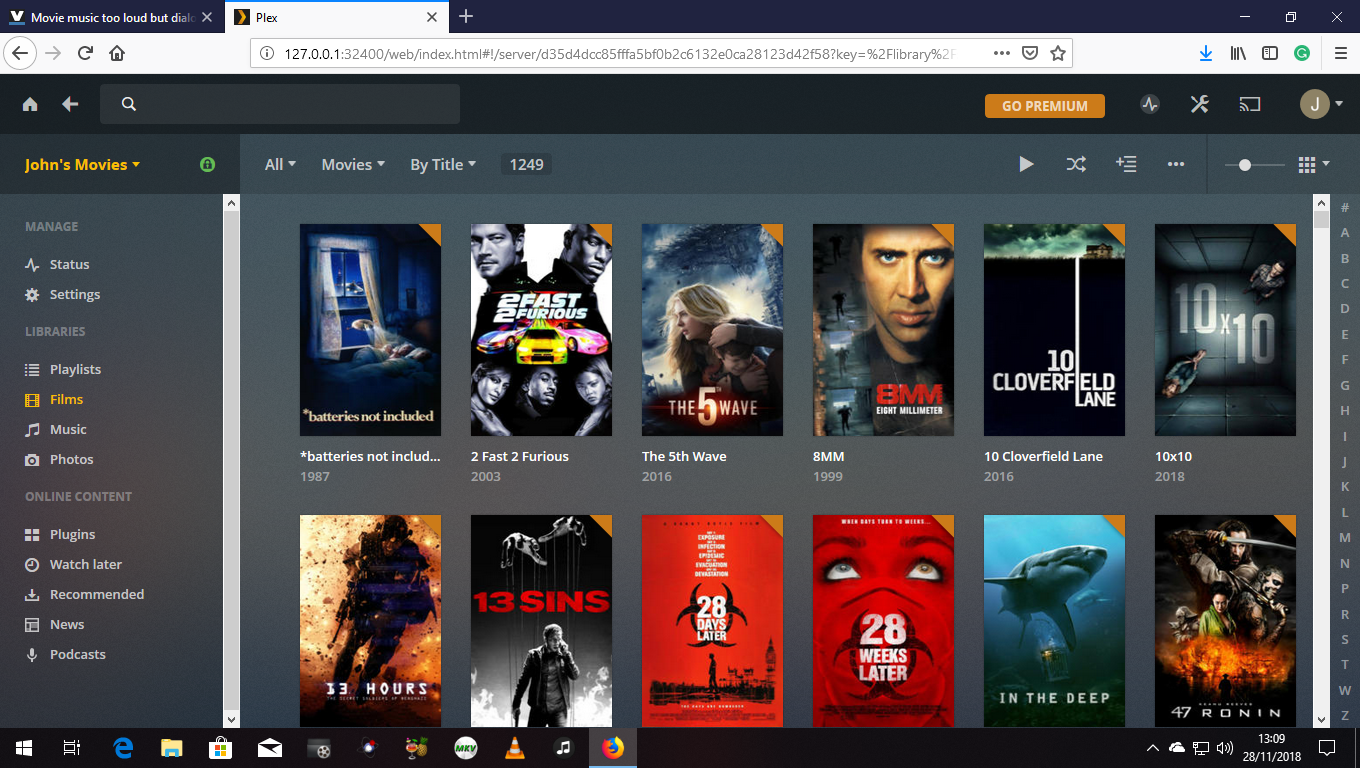Bookmark this page with the star
The width and height of the screenshot is (1360, 768).
point(1057,53)
